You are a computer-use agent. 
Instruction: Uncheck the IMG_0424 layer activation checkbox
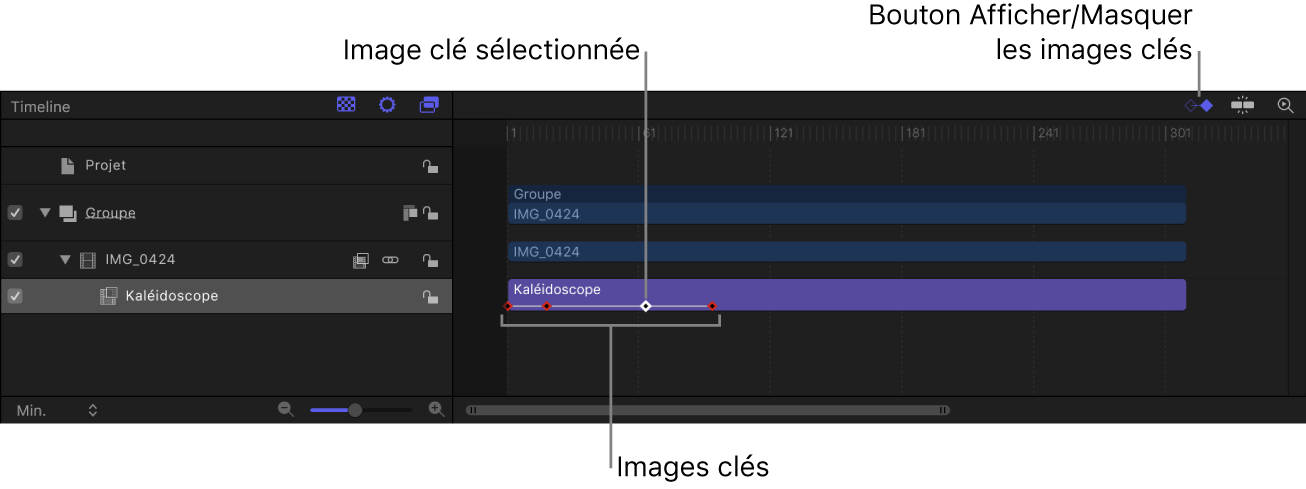point(15,260)
